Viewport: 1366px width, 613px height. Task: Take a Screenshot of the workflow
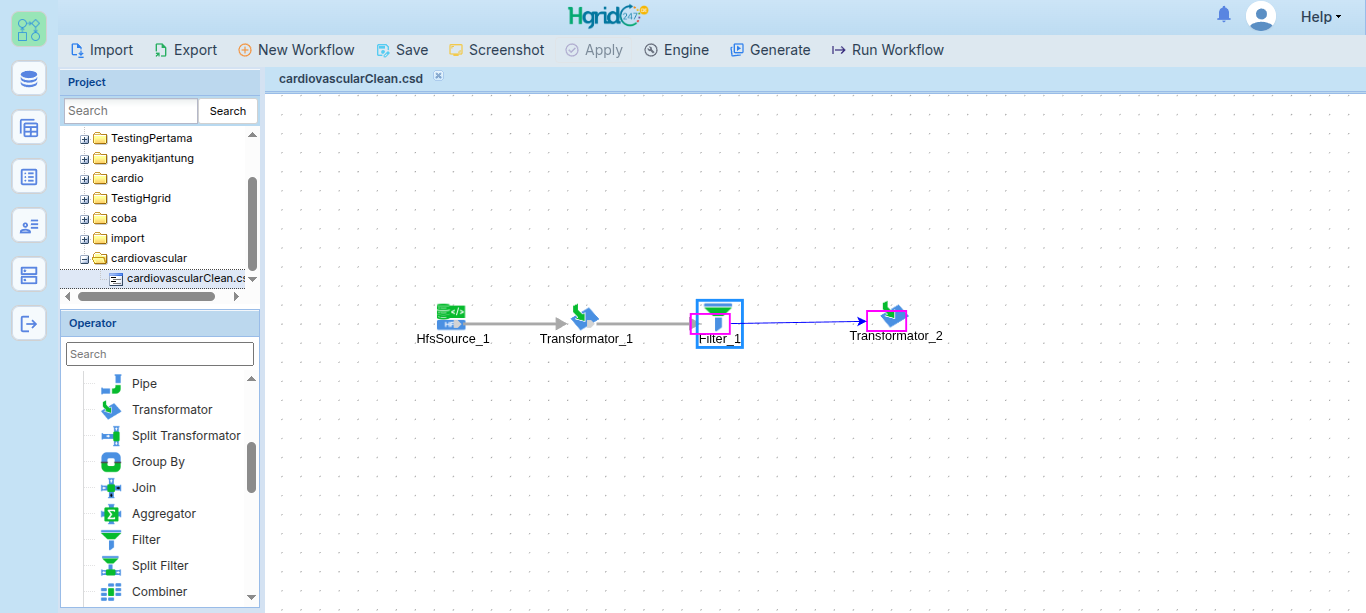point(497,50)
